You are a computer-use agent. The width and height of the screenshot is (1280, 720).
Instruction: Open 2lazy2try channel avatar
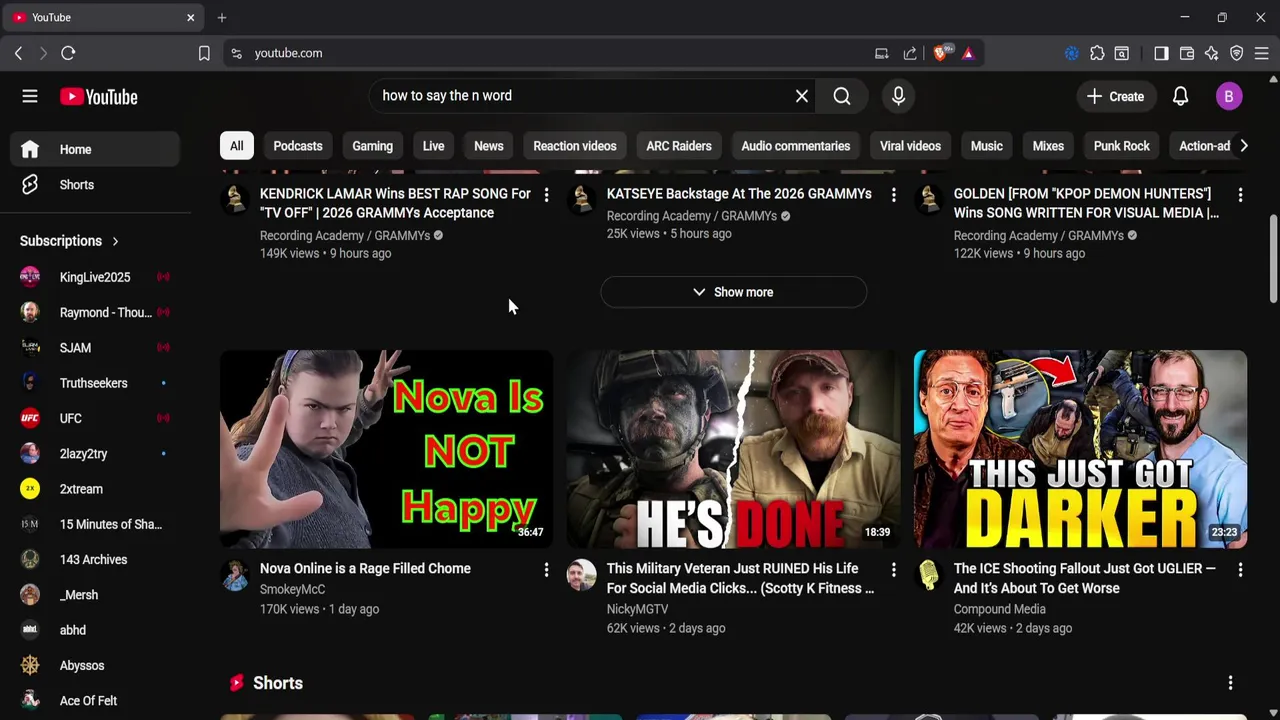(x=30, y=454)
